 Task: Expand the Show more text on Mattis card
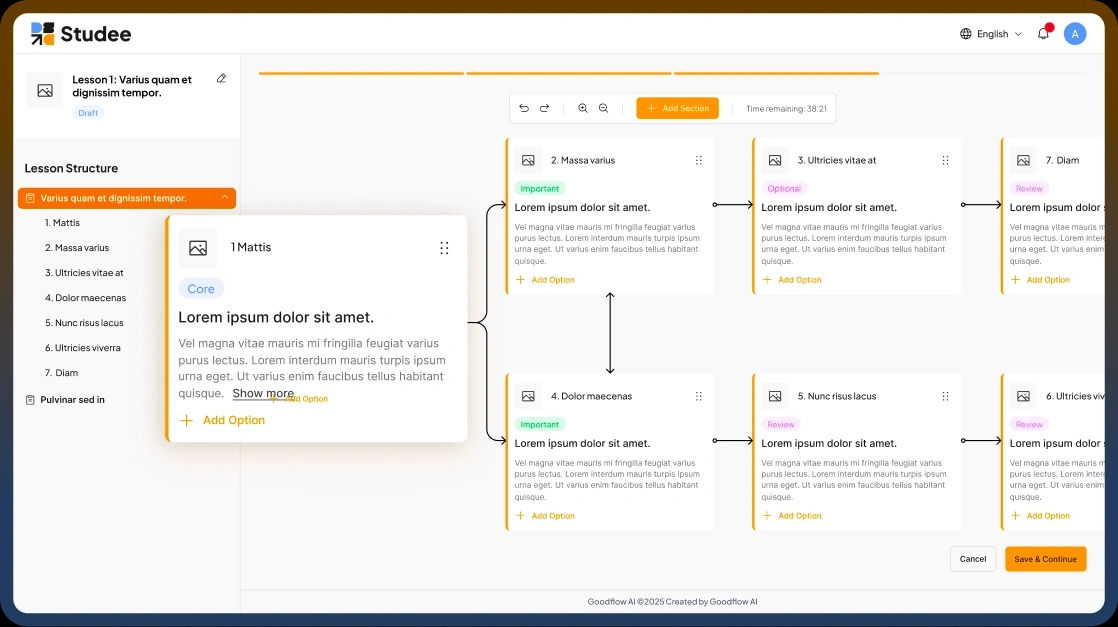263,394
